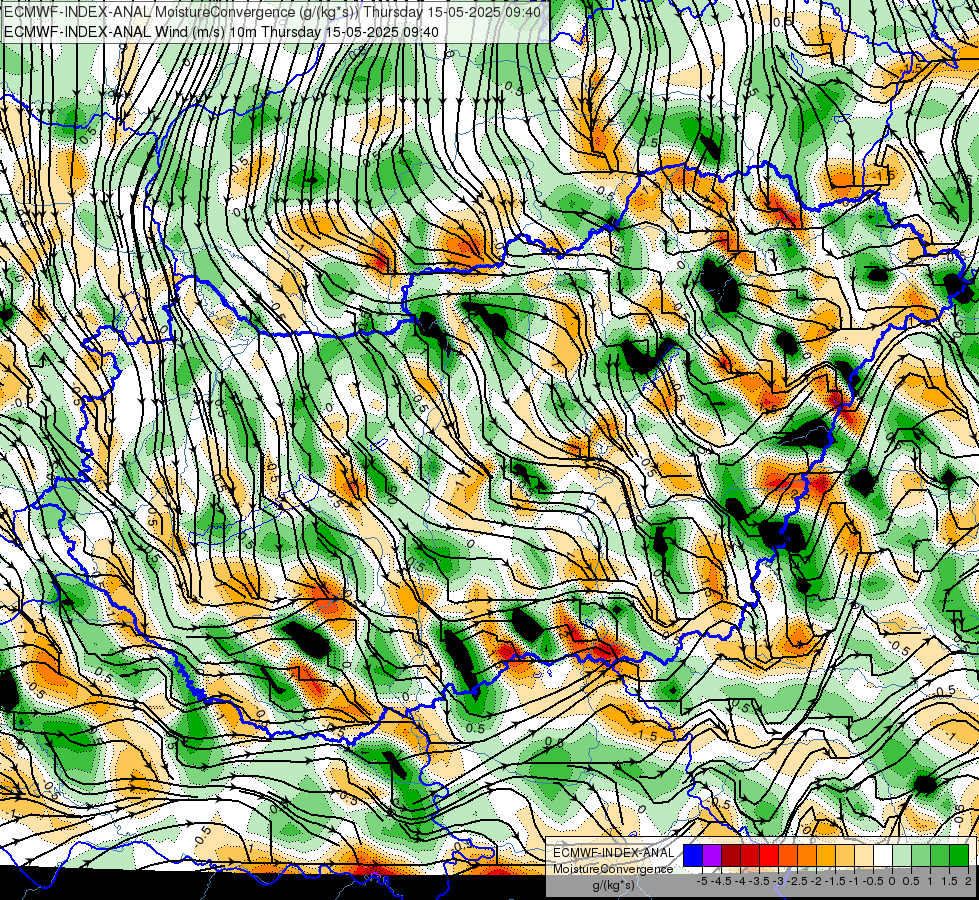Click the white legend swatch left of 0
The image size is (979, 900).
883,856
